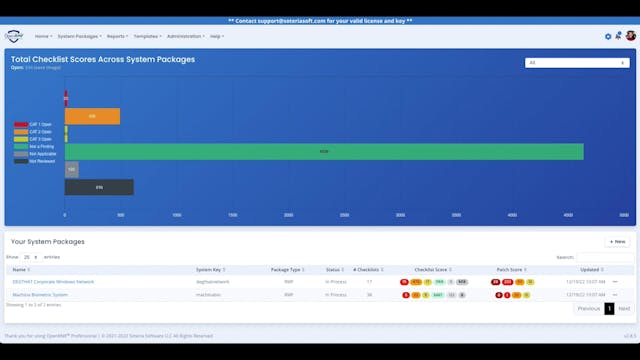Open the Corporate Windows Network package link
The height and width of the screenshot is (360, 640).
[53, 282]
